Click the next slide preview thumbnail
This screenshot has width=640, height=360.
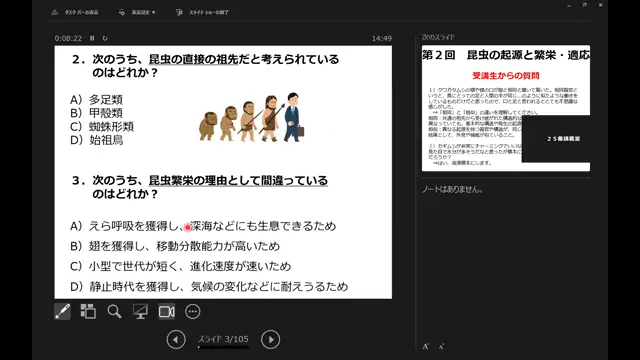[506, 108]
